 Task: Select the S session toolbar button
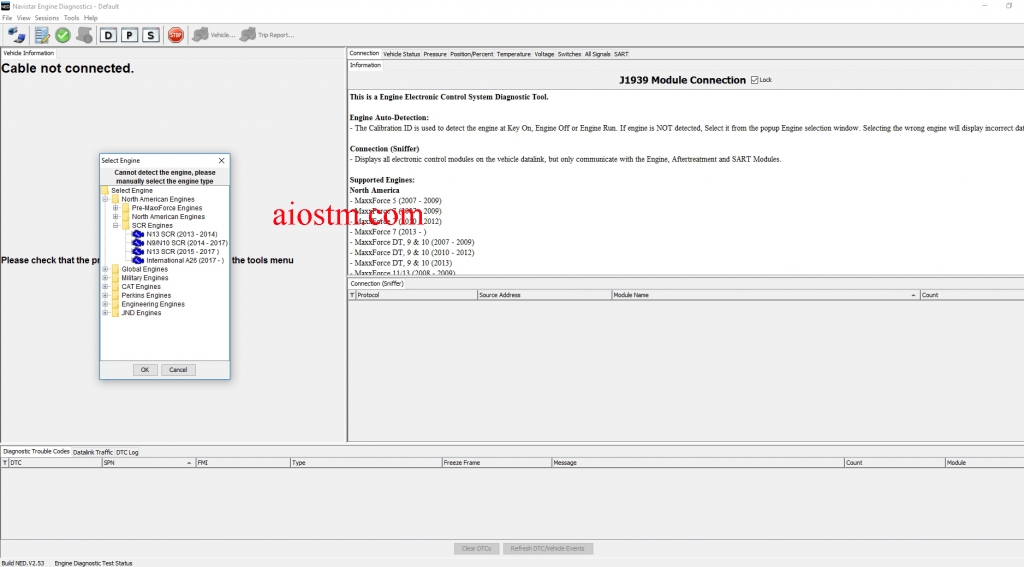click(x=151, y=35)
